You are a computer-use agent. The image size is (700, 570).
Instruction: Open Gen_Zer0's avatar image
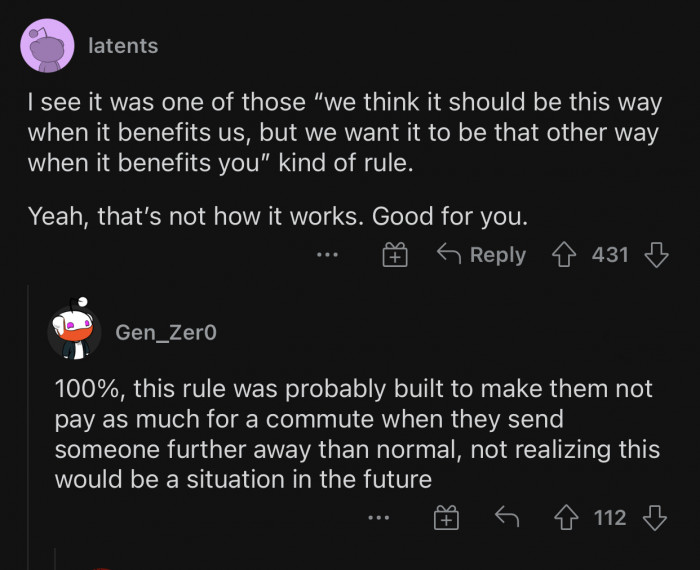pyautogui.click(x=74, y=331)
